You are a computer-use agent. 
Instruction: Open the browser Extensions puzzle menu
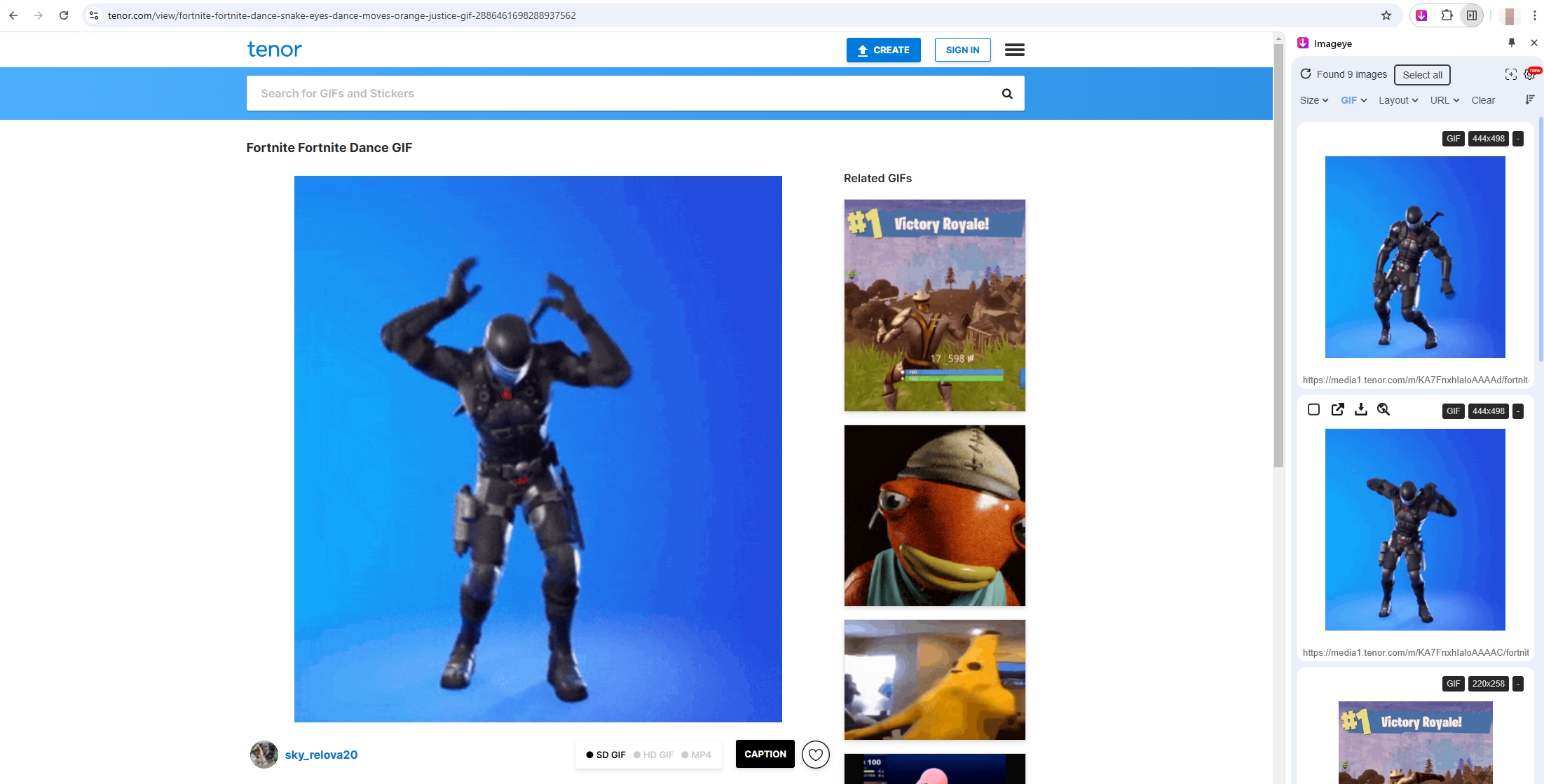pyautogui.click(x=1447, y=15)
